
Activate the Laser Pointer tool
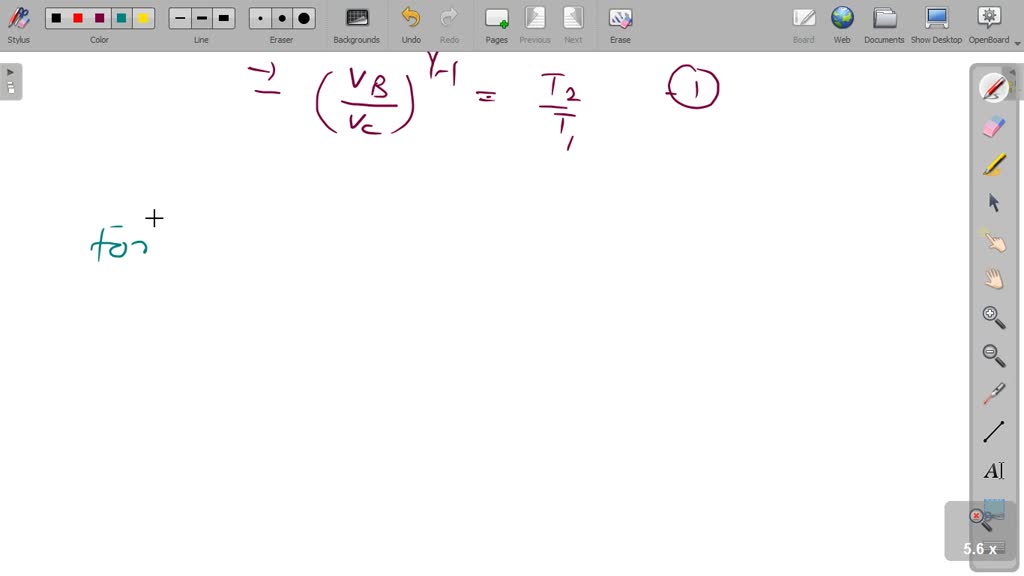(x=993, y=391)
